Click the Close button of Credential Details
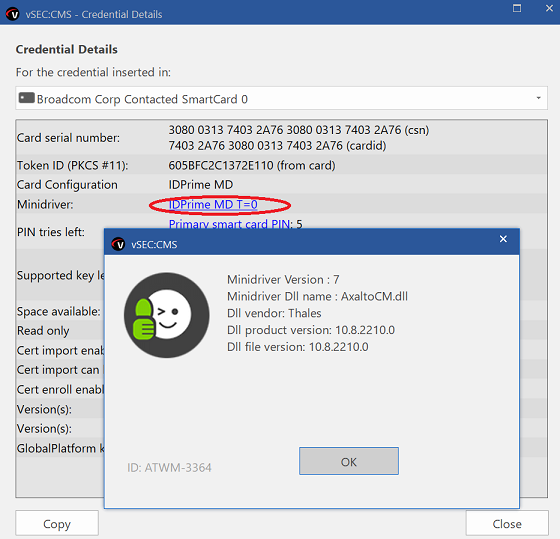Screen dimensions: 560x539 pyautogui.click(x=507, y=523)
